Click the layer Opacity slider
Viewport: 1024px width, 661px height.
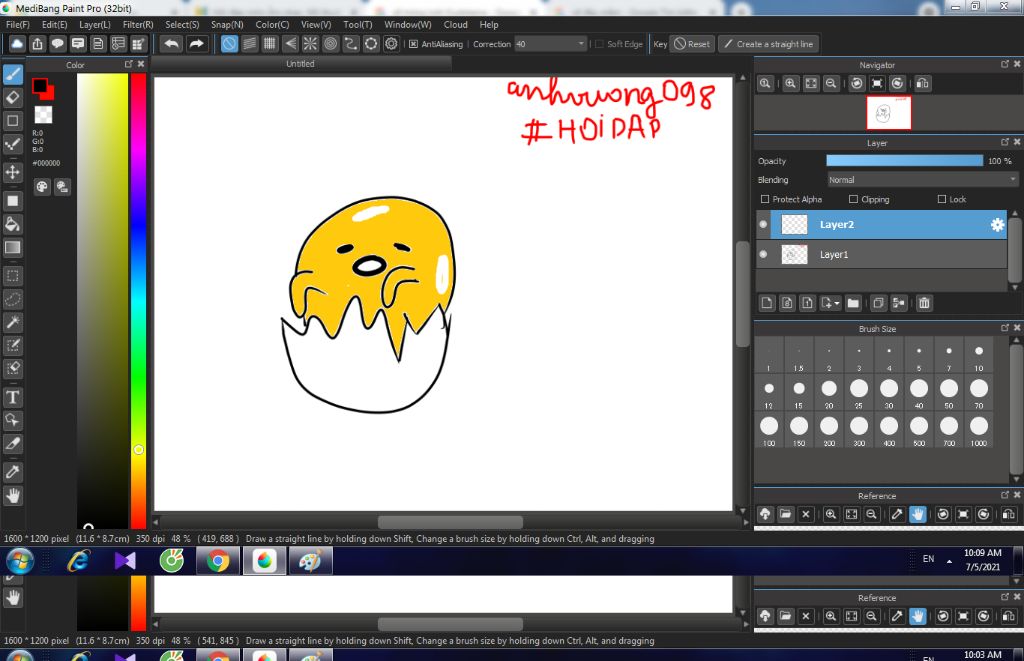[904, 161]
